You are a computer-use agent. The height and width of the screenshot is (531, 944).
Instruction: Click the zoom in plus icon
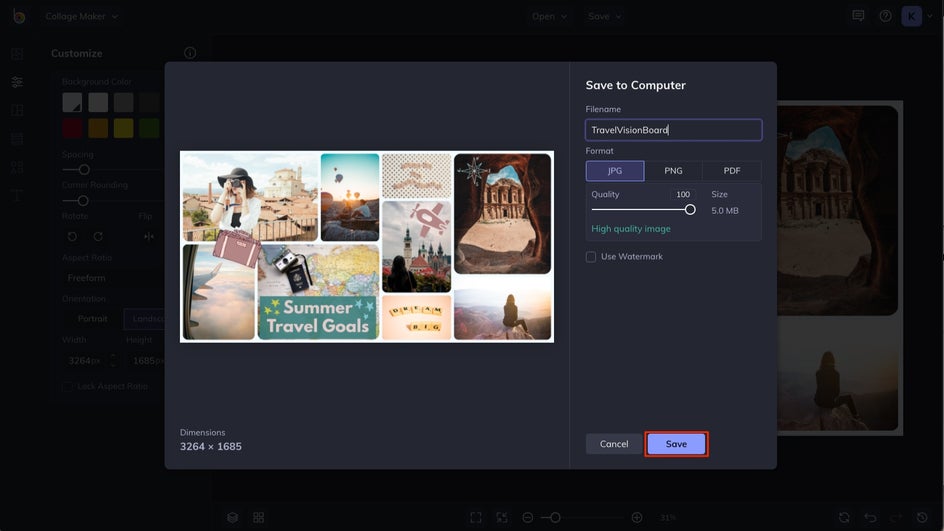636,518
